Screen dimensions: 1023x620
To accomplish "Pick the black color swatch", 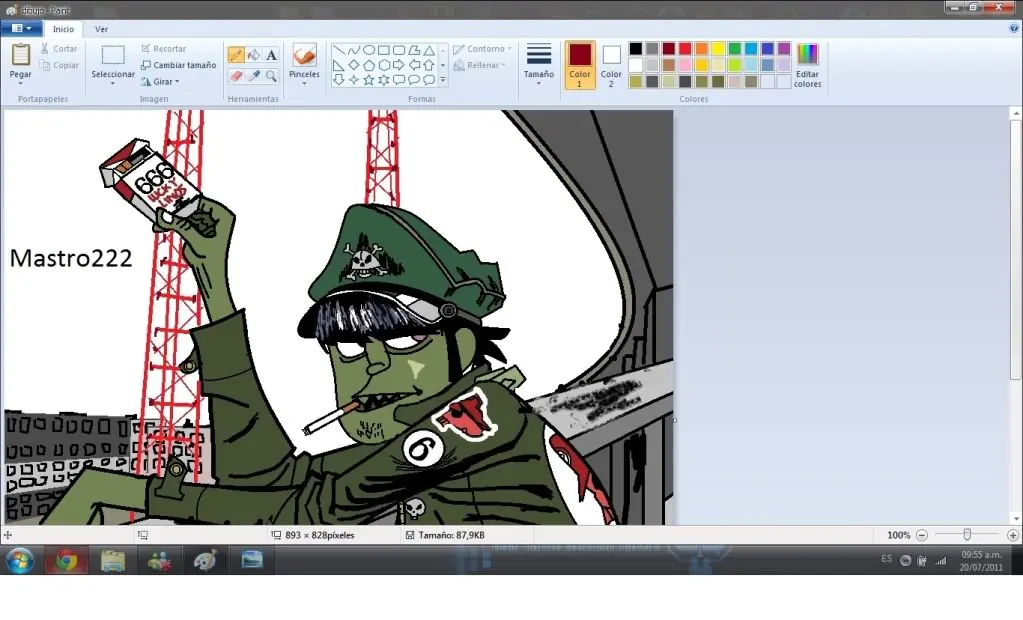I will coord(635,48).
